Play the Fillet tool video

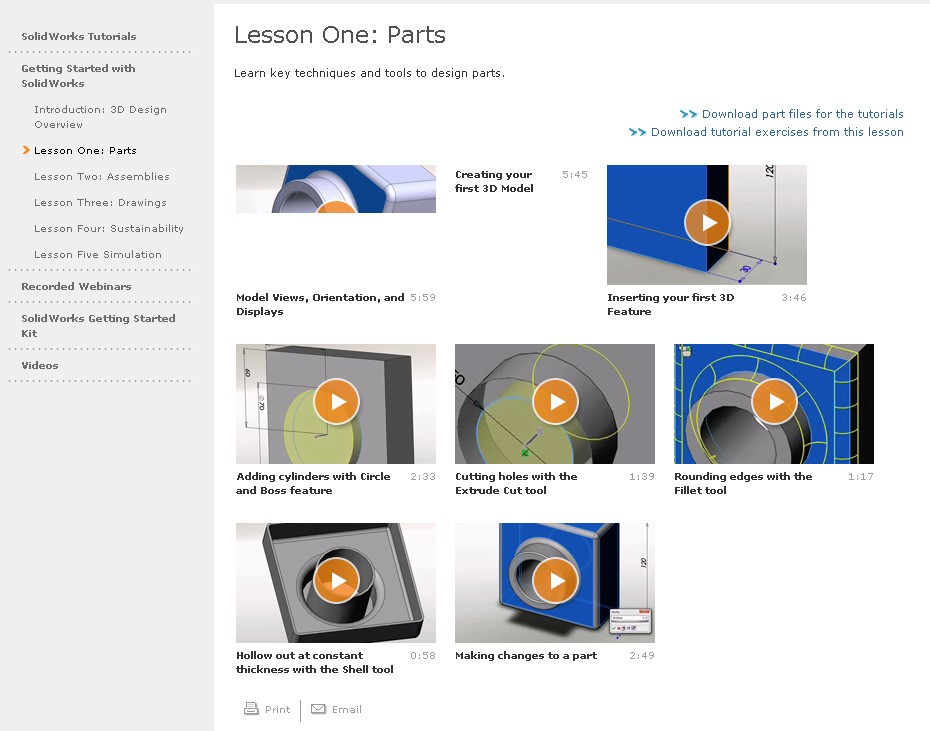(x=774, y=402)
